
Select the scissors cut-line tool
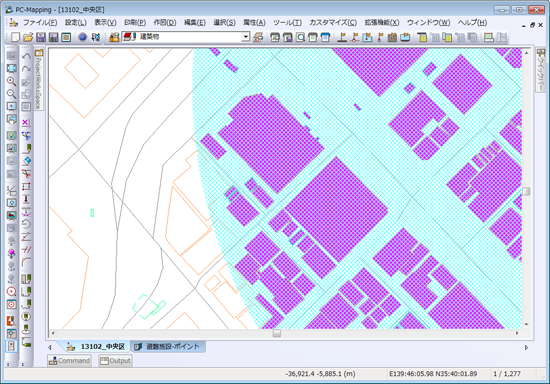pos(26,173)
